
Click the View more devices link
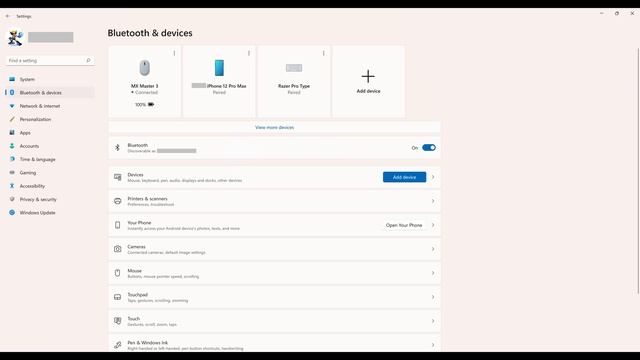click(x=274, y=127)
